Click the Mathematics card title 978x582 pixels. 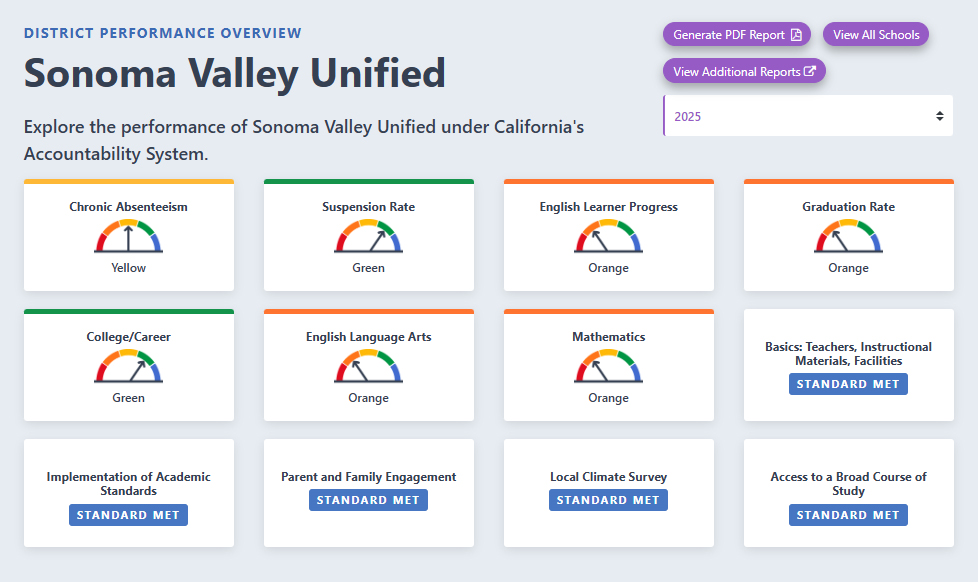coord(608,337)
